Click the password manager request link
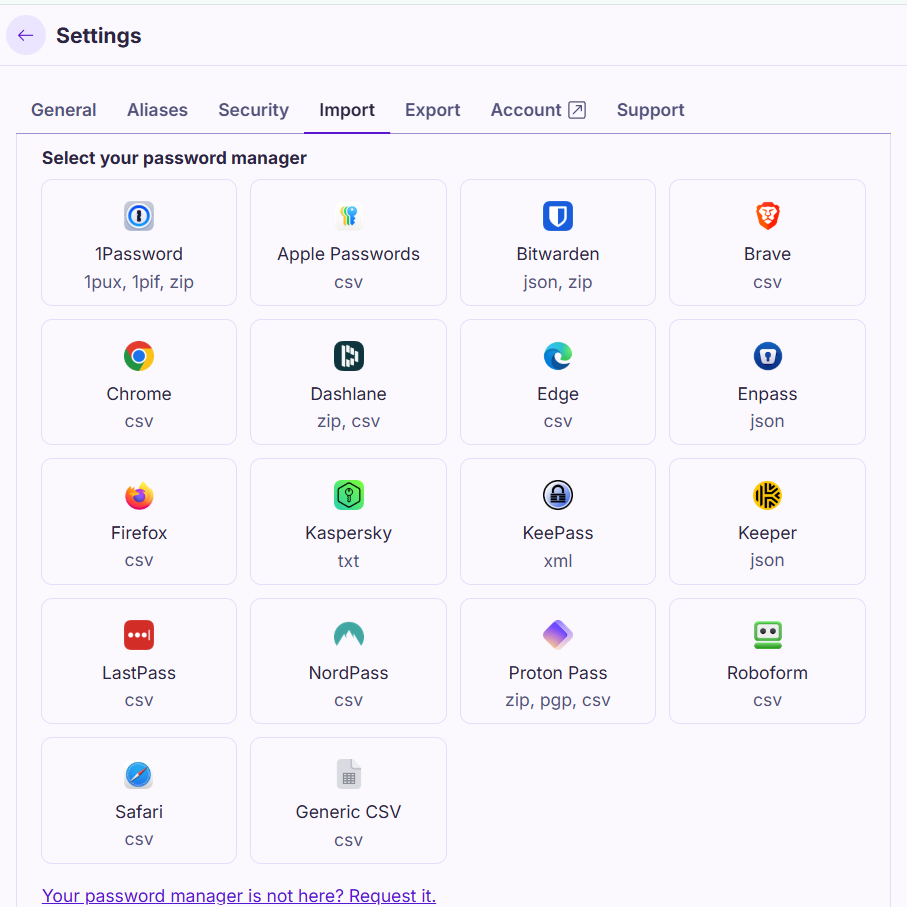The height and width of the screenshot is (907, 907). point(239,895)
